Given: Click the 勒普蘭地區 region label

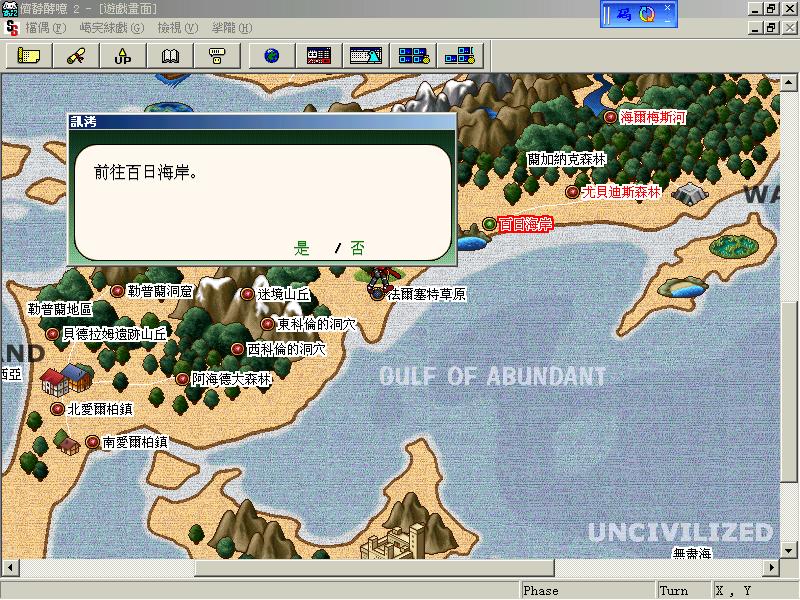Looking at the screenshot, I should coord(60,309).
